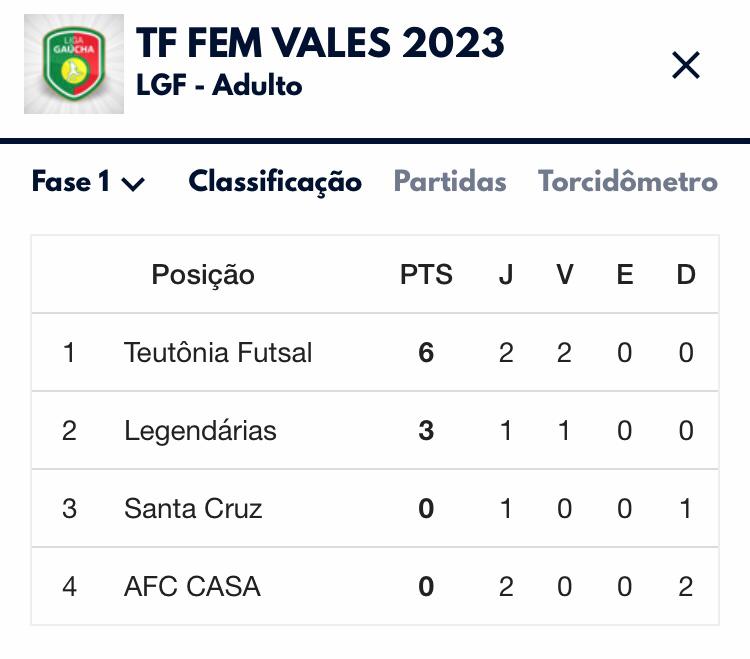Select the AFC CASA team row
The image size is (750, 659).
point(192,587)
